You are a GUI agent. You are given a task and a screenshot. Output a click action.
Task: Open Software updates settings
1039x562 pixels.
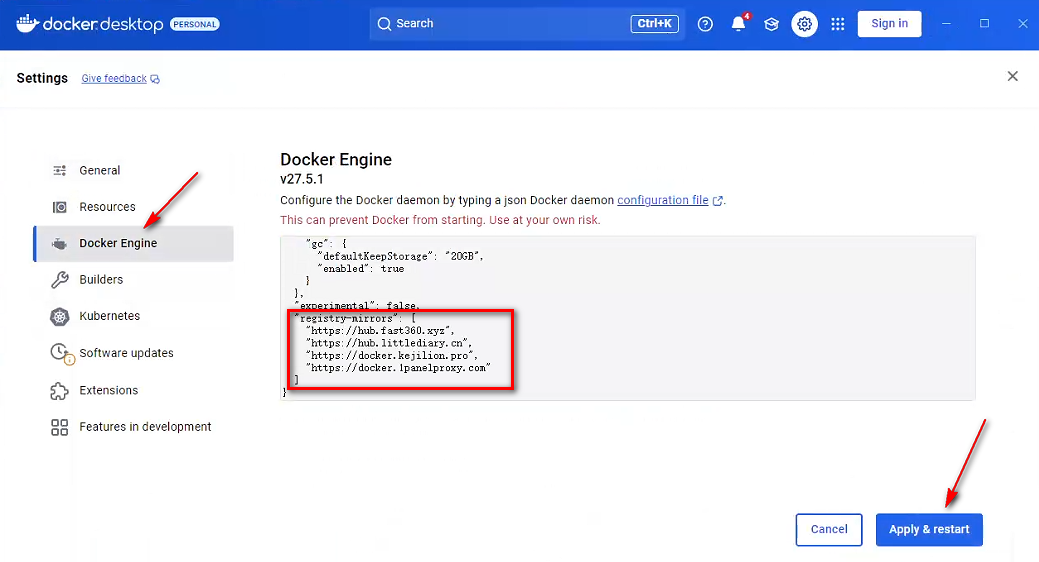click(x=133, y=353)
